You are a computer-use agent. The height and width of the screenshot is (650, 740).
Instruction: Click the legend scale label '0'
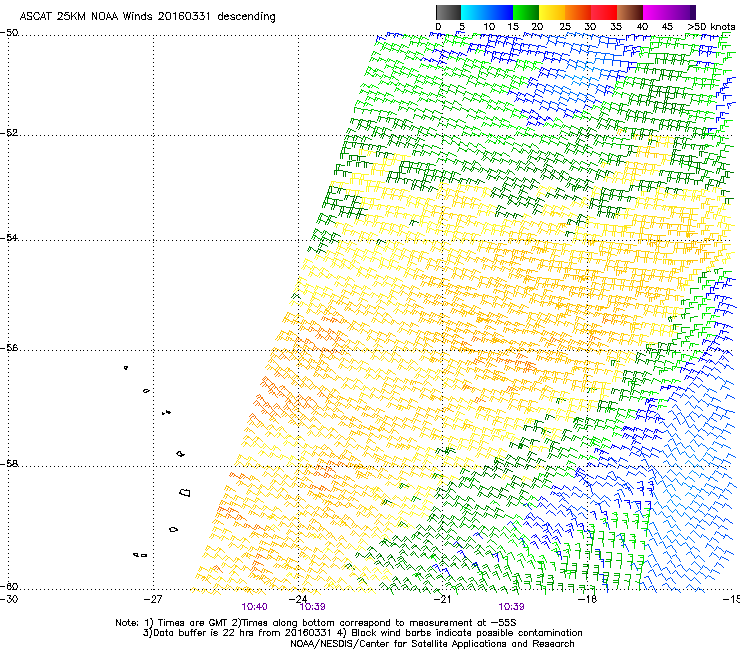(x=438, y=27)
